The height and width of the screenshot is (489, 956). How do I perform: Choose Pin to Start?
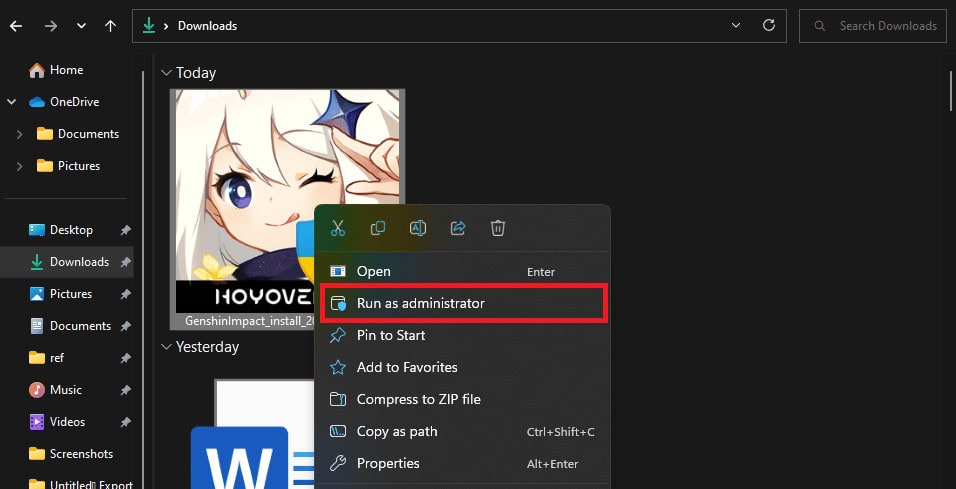tap(462, 335)
